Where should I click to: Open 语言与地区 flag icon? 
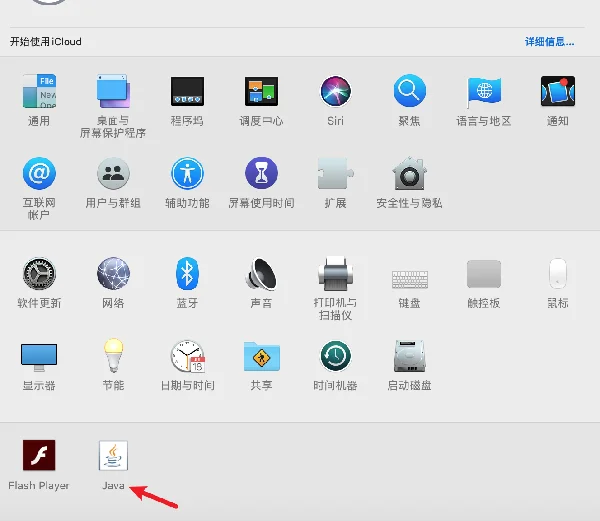(x=484, y=92)
